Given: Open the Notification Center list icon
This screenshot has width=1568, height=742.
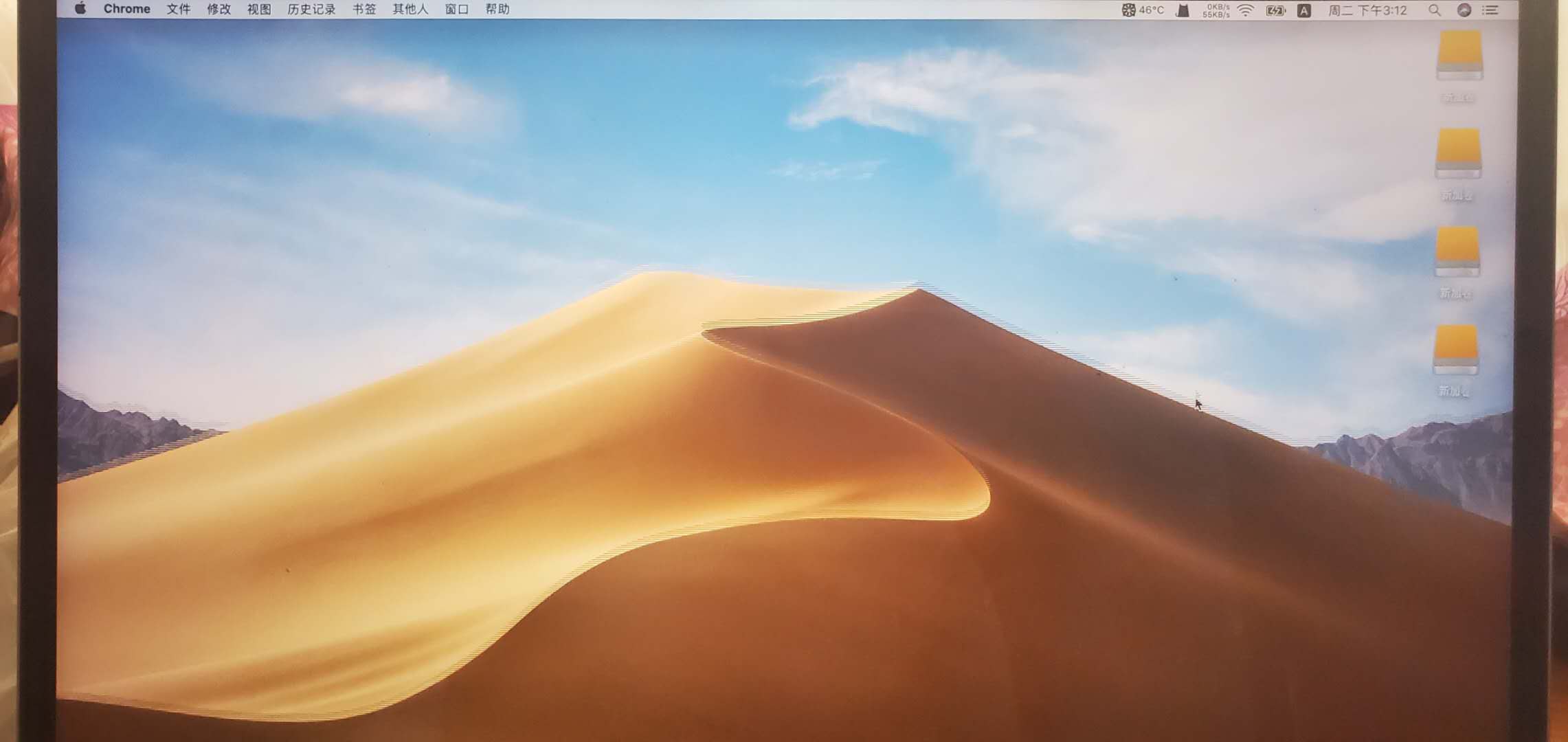Looking at the screenshot, I should coord(1490,10).
